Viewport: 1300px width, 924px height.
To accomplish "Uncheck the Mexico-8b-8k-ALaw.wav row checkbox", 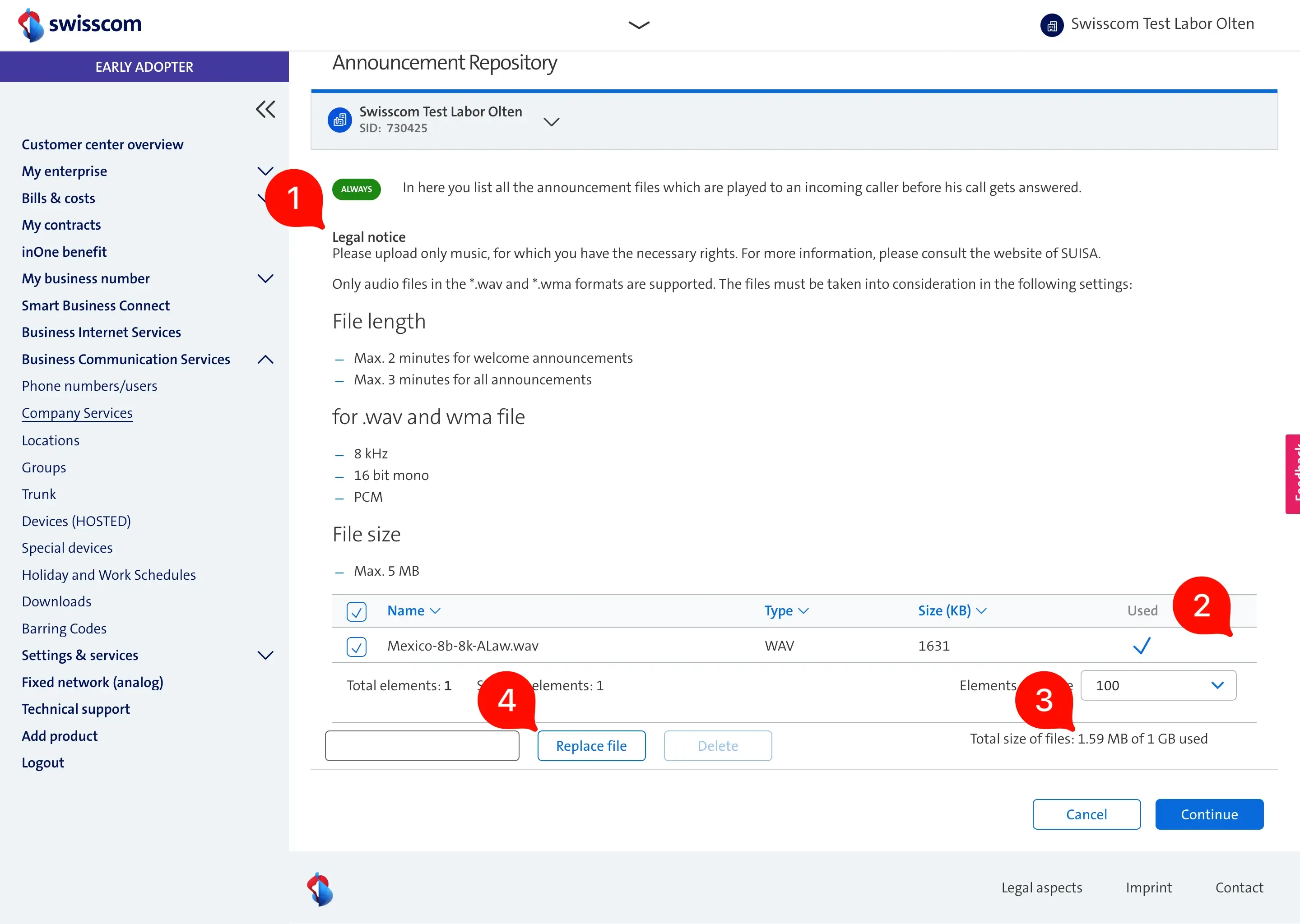I will [x=356, y=647].
